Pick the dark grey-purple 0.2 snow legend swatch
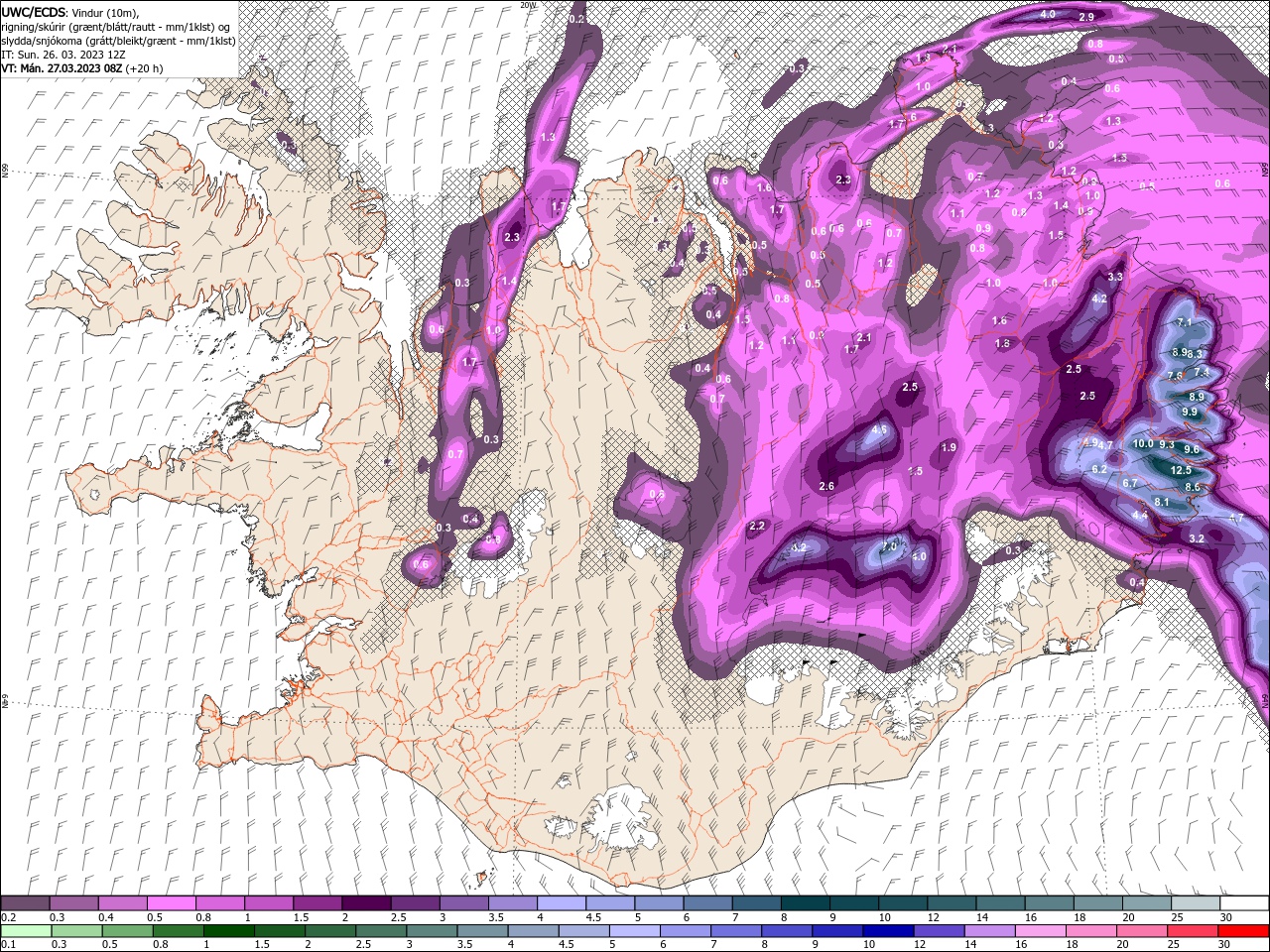This screenshot has width=1270, height=952. click(x=25, y=903)
